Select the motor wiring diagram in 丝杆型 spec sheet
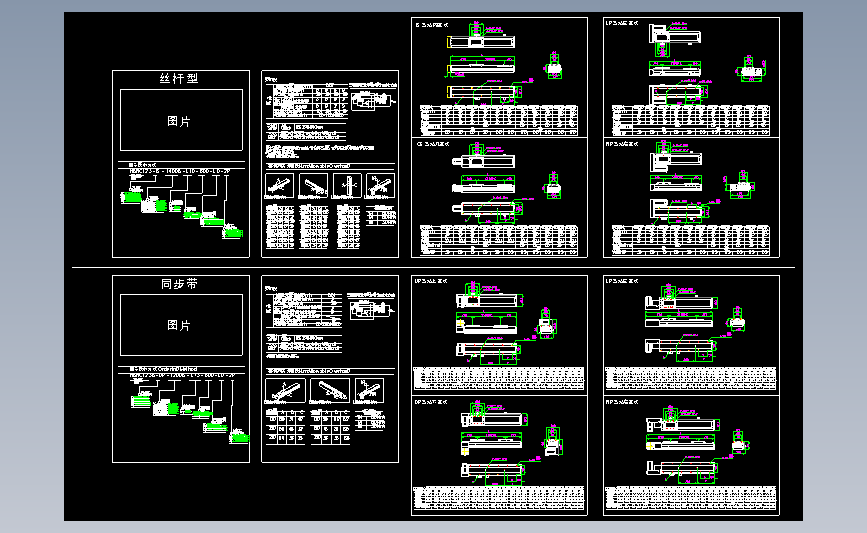Viewport: 867px width, 533px height. [374, 101]
